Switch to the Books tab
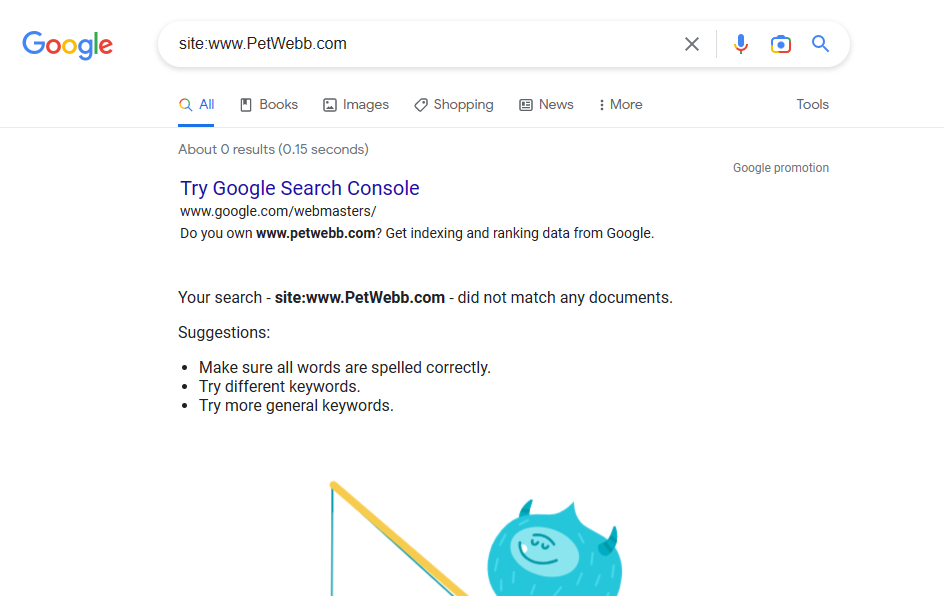 tap(278, 105)
